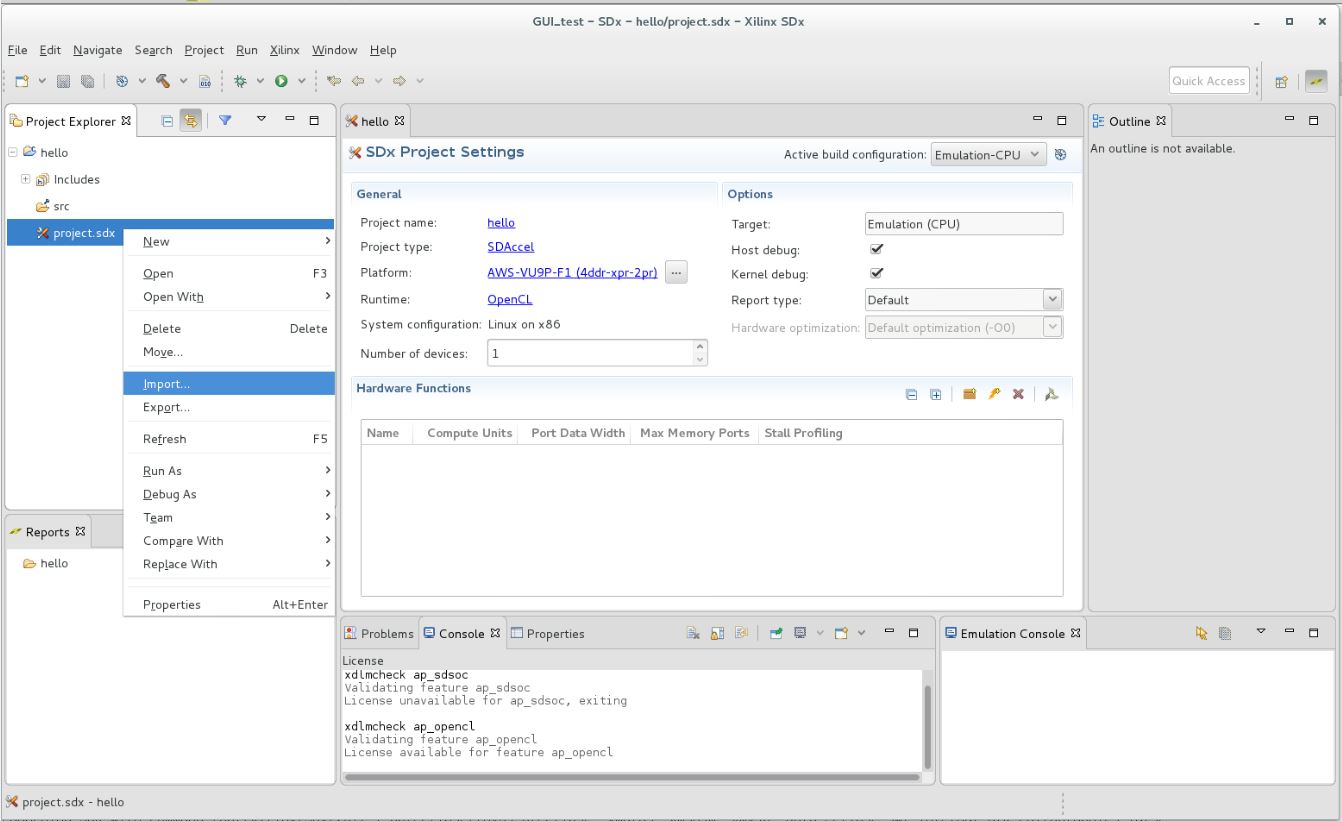
Task: Switch to the bottom Properties tab
Action: [548, 634]
